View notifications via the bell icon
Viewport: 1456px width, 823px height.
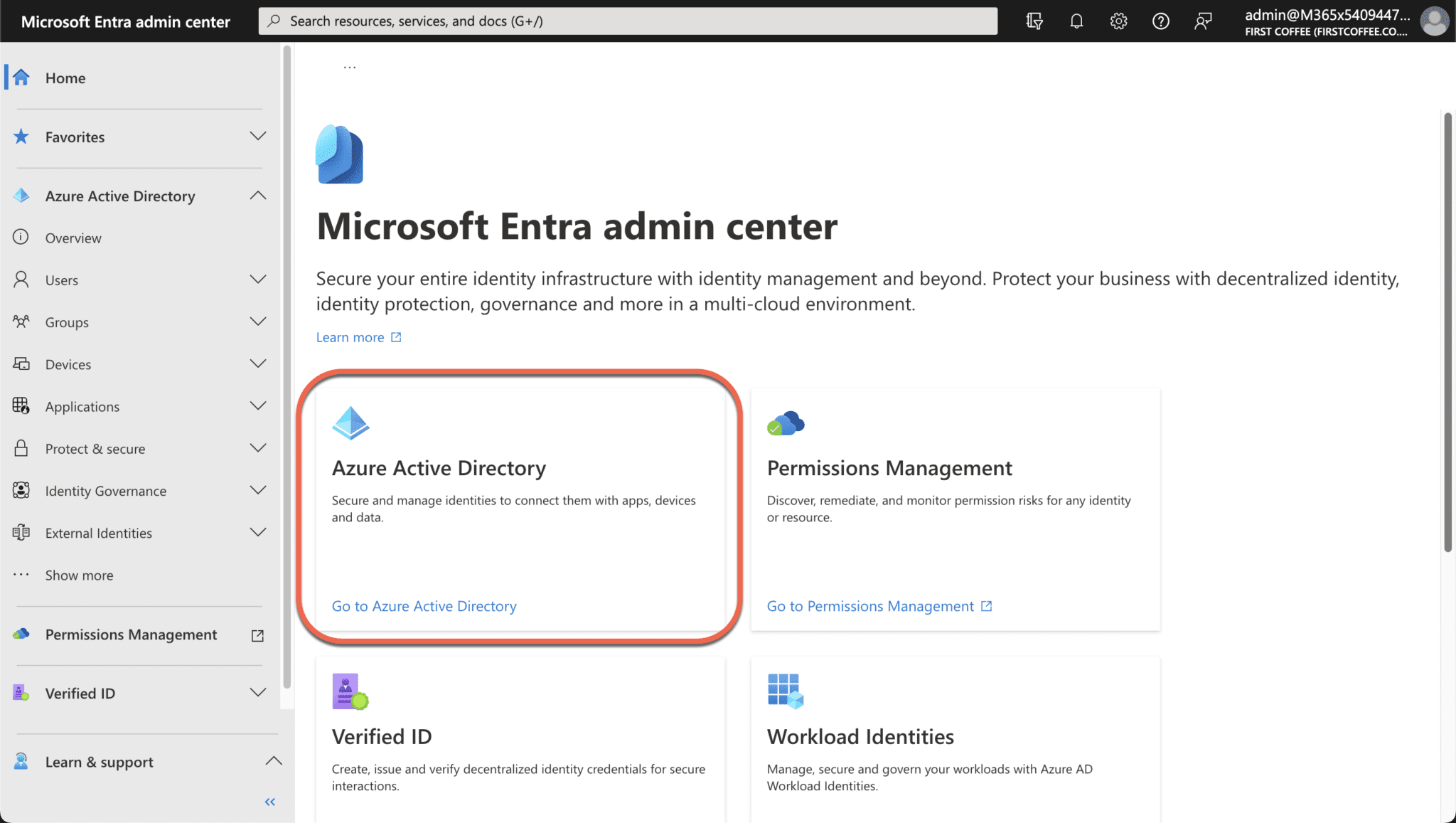point(1076,21)
